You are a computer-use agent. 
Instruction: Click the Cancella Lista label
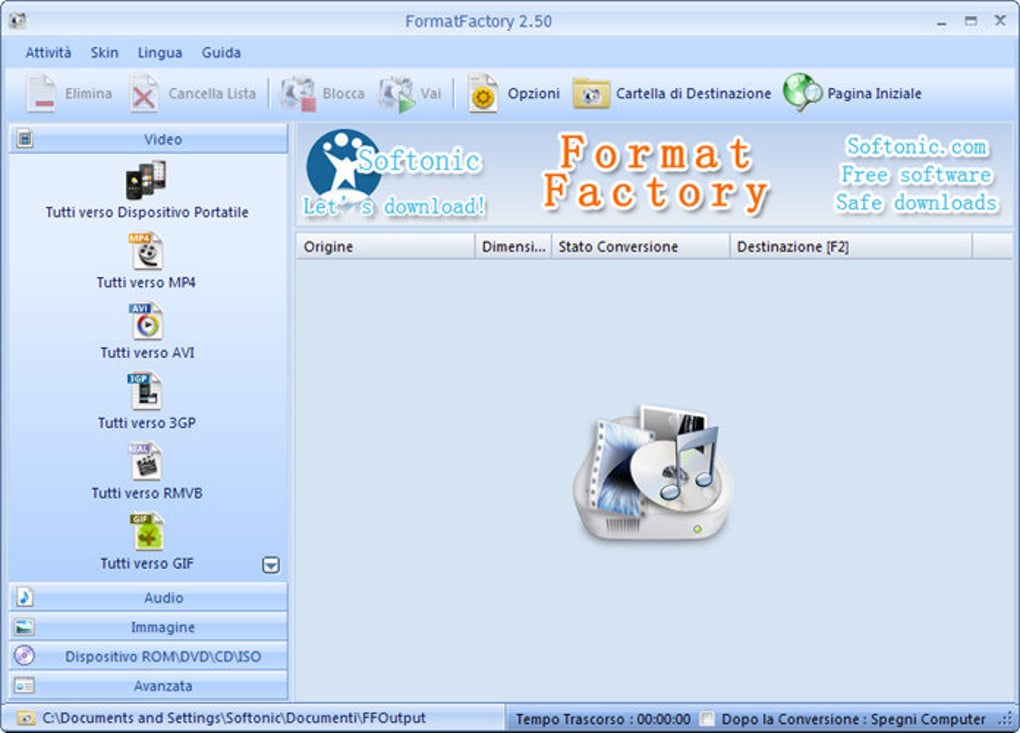(x=212, y=94)
